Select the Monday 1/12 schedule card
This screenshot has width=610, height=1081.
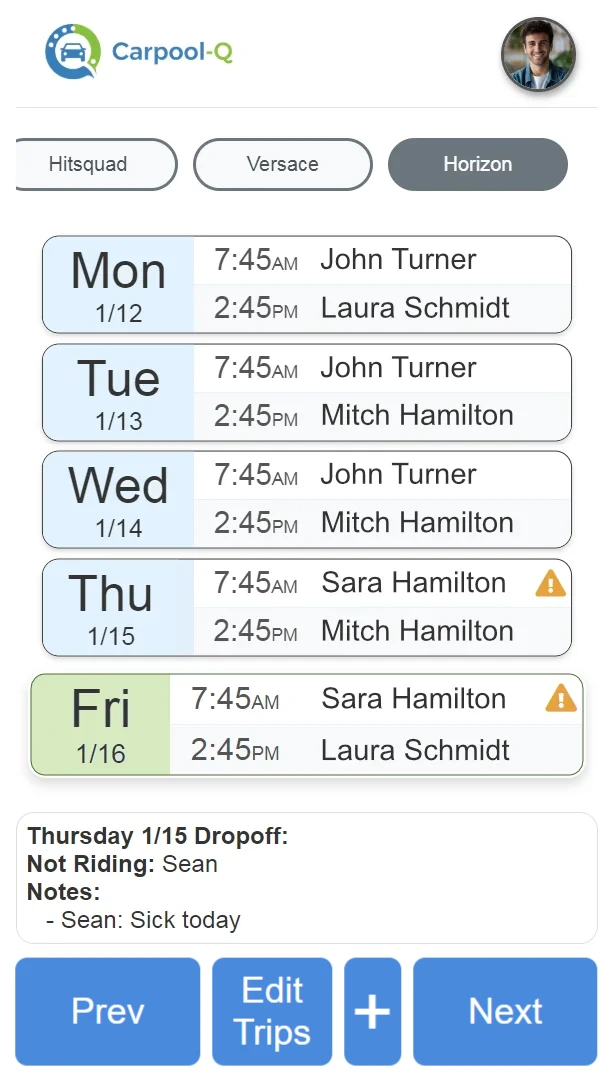point(118,284)
